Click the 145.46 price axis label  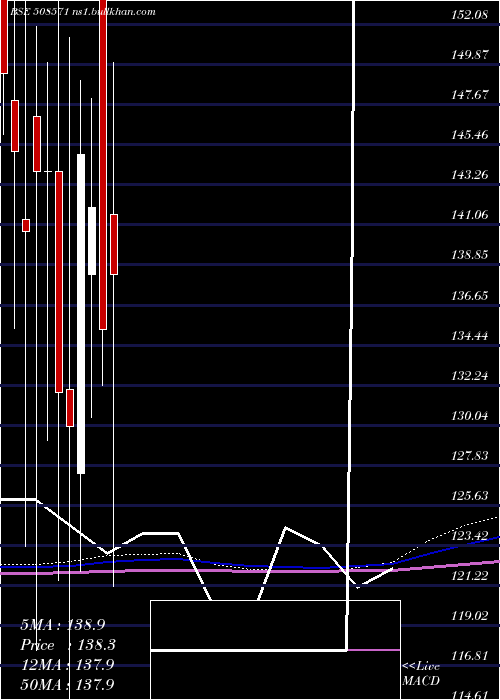click(469, 134)
